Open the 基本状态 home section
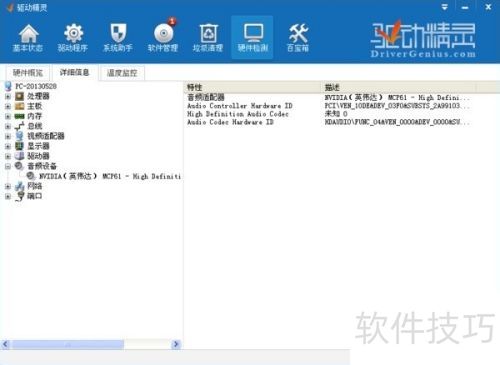The image size is (500, 365). 28,38
